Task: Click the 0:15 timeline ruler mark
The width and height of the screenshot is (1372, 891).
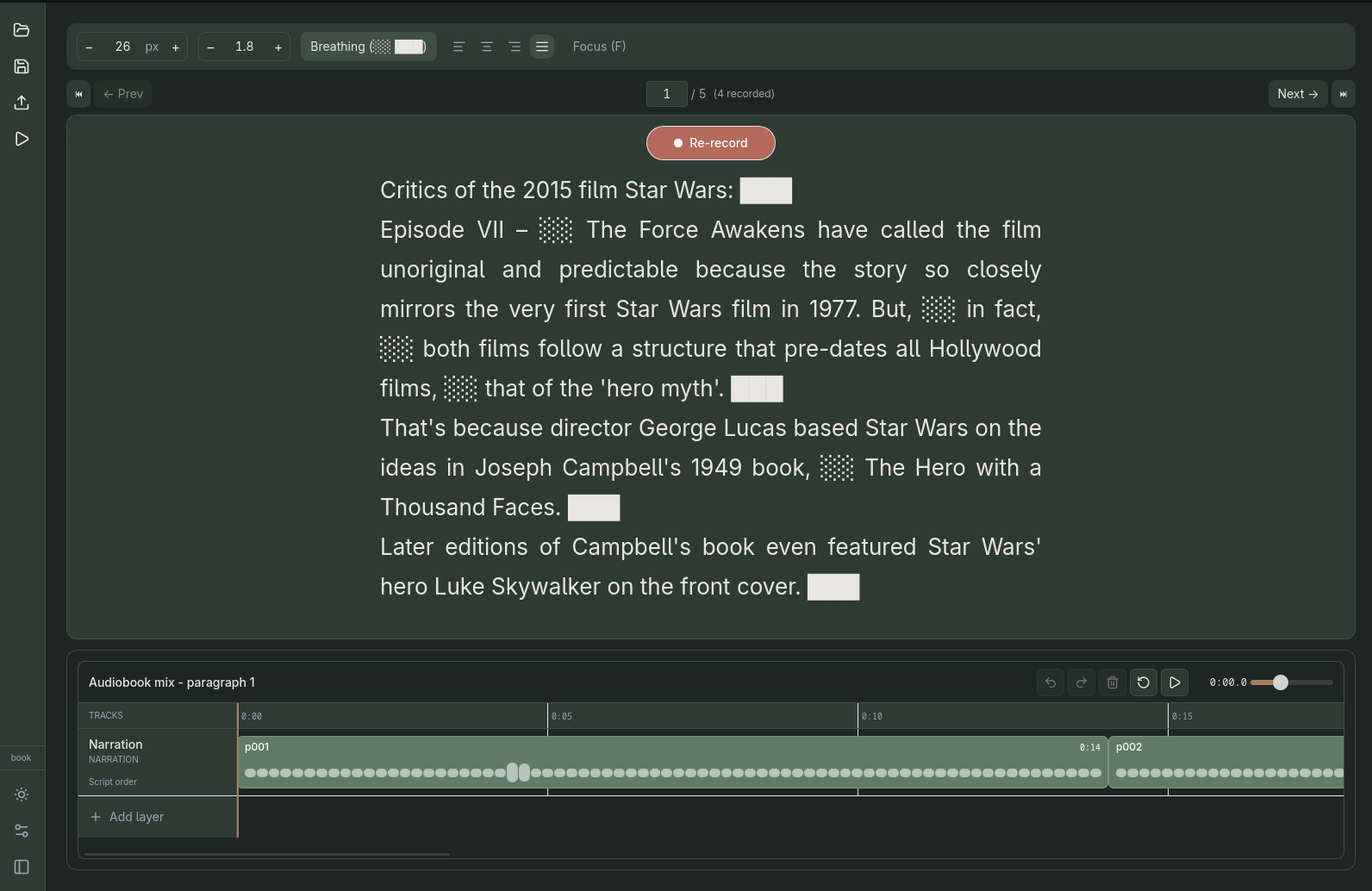Action: pos(1182,716)
